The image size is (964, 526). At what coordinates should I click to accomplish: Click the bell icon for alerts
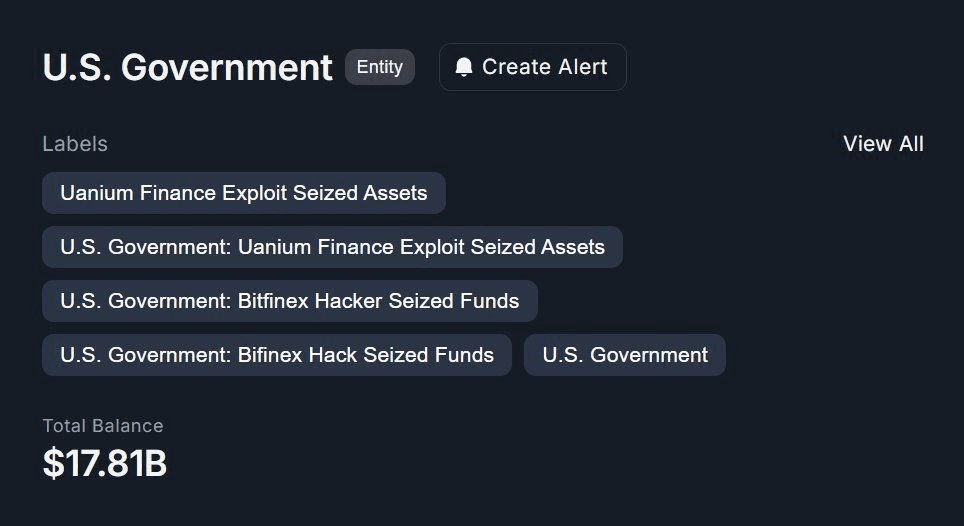[464, 67]
